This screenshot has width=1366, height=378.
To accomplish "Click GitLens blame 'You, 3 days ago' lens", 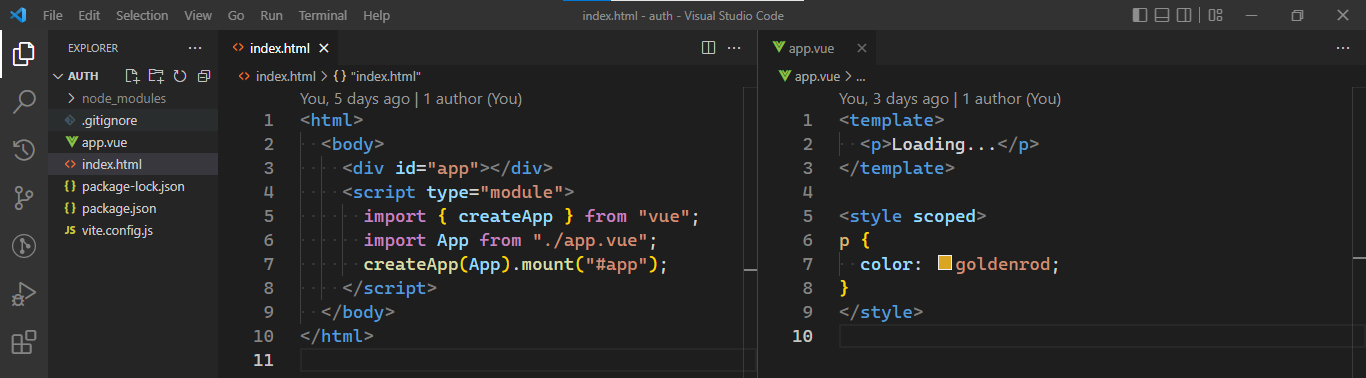I will click(894, 99).
